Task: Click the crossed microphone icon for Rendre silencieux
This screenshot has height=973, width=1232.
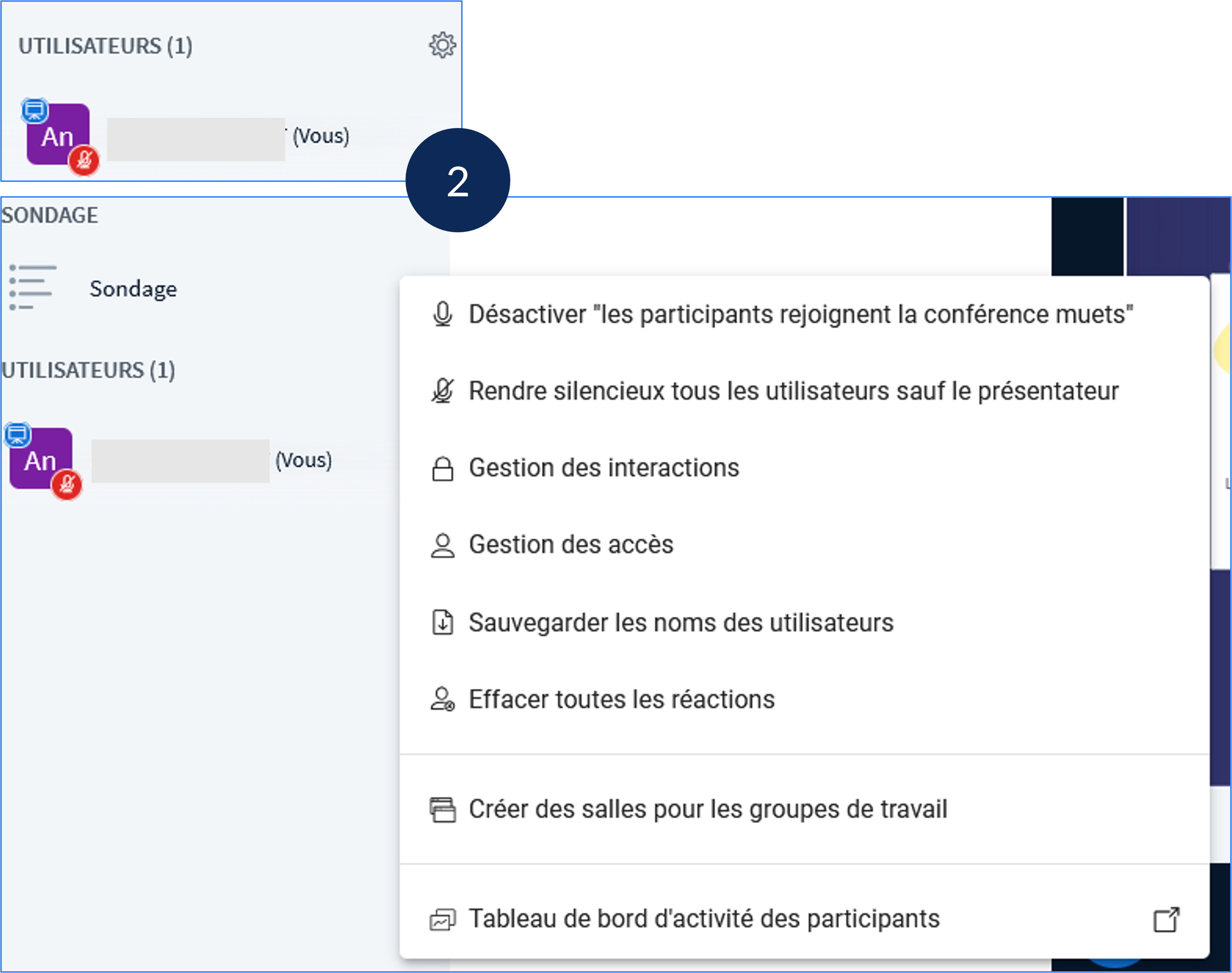Action: click(x=442, y=391)
